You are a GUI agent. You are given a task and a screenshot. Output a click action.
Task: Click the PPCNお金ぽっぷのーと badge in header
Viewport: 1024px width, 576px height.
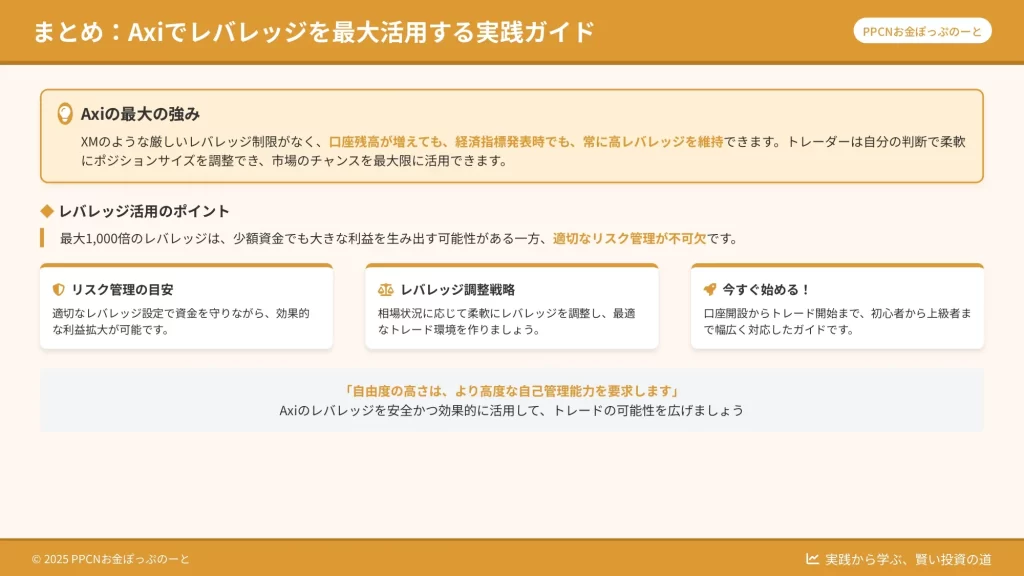pos(922,31)
